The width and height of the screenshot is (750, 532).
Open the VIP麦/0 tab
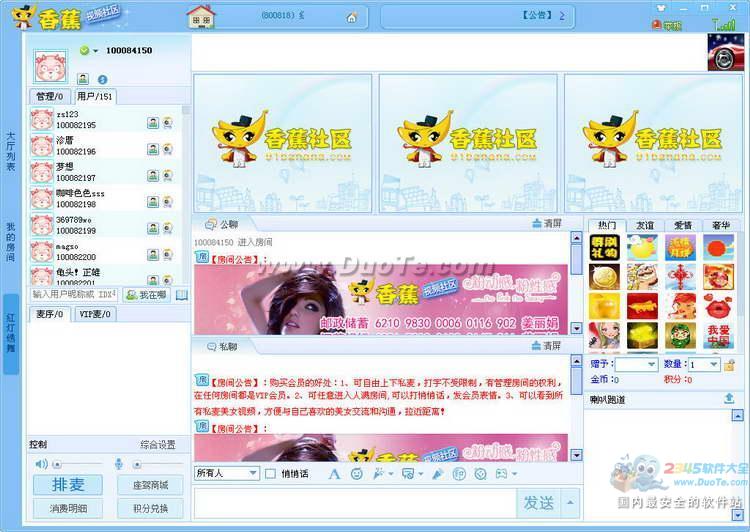click(x=95, y=314)
